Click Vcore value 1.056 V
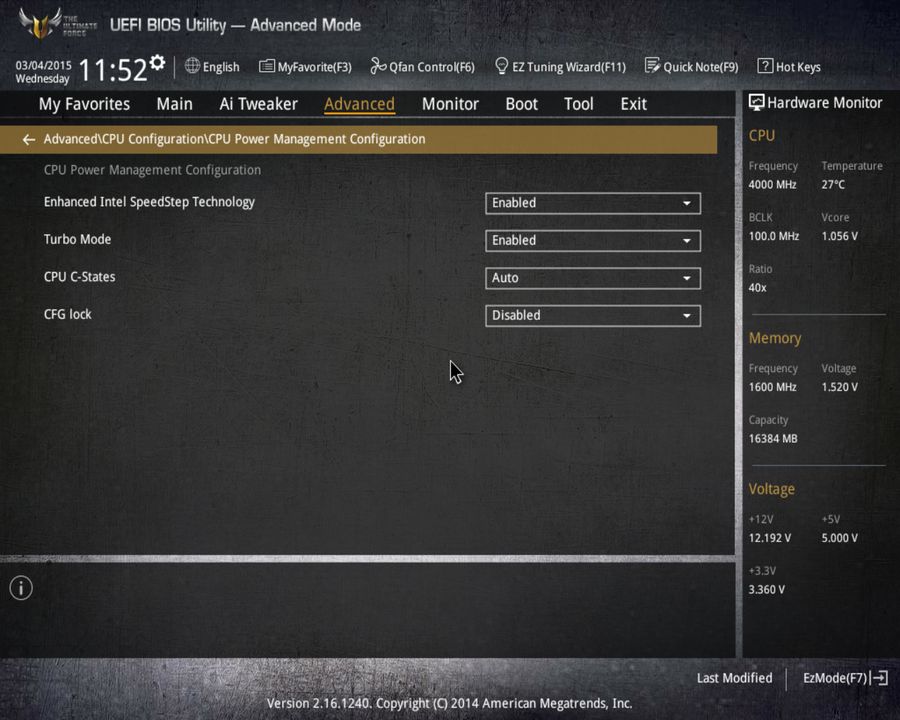 click(840, 236)
